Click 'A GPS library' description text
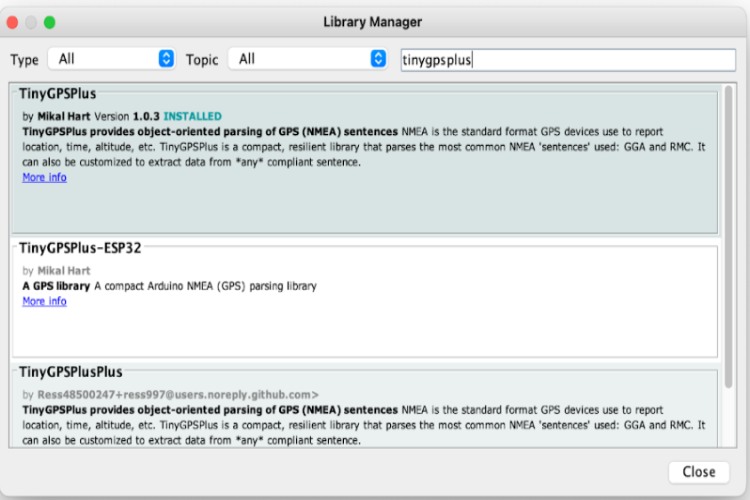This screenshot has width=750, height=500. tap(56, 286)
